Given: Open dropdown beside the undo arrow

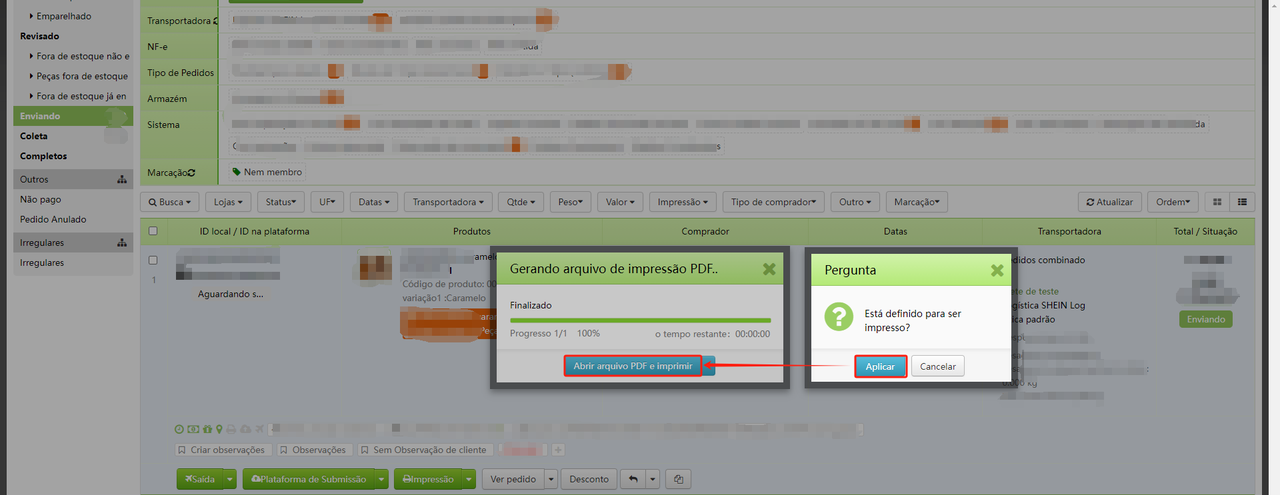Looking at the screenshot, I should [x=653, y=479].
